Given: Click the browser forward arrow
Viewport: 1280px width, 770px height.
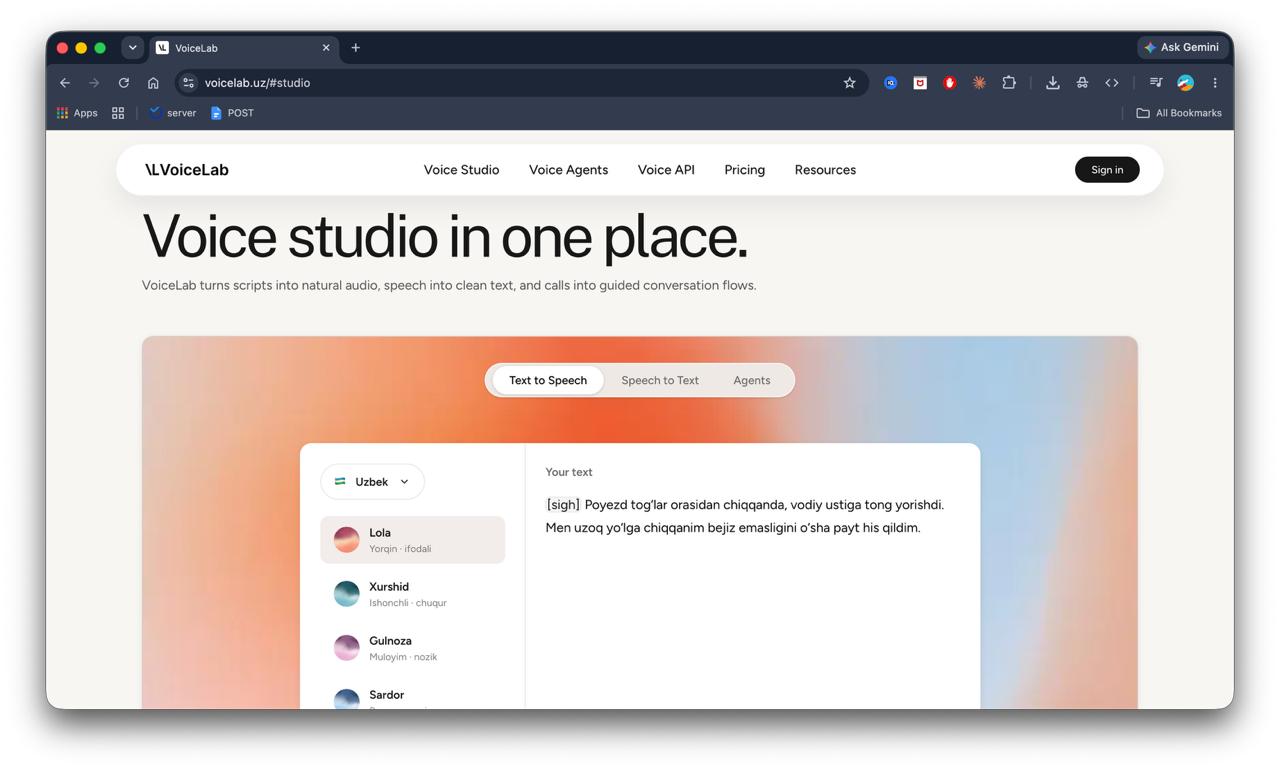Looking at the screenshot, I should click(94, 83).
